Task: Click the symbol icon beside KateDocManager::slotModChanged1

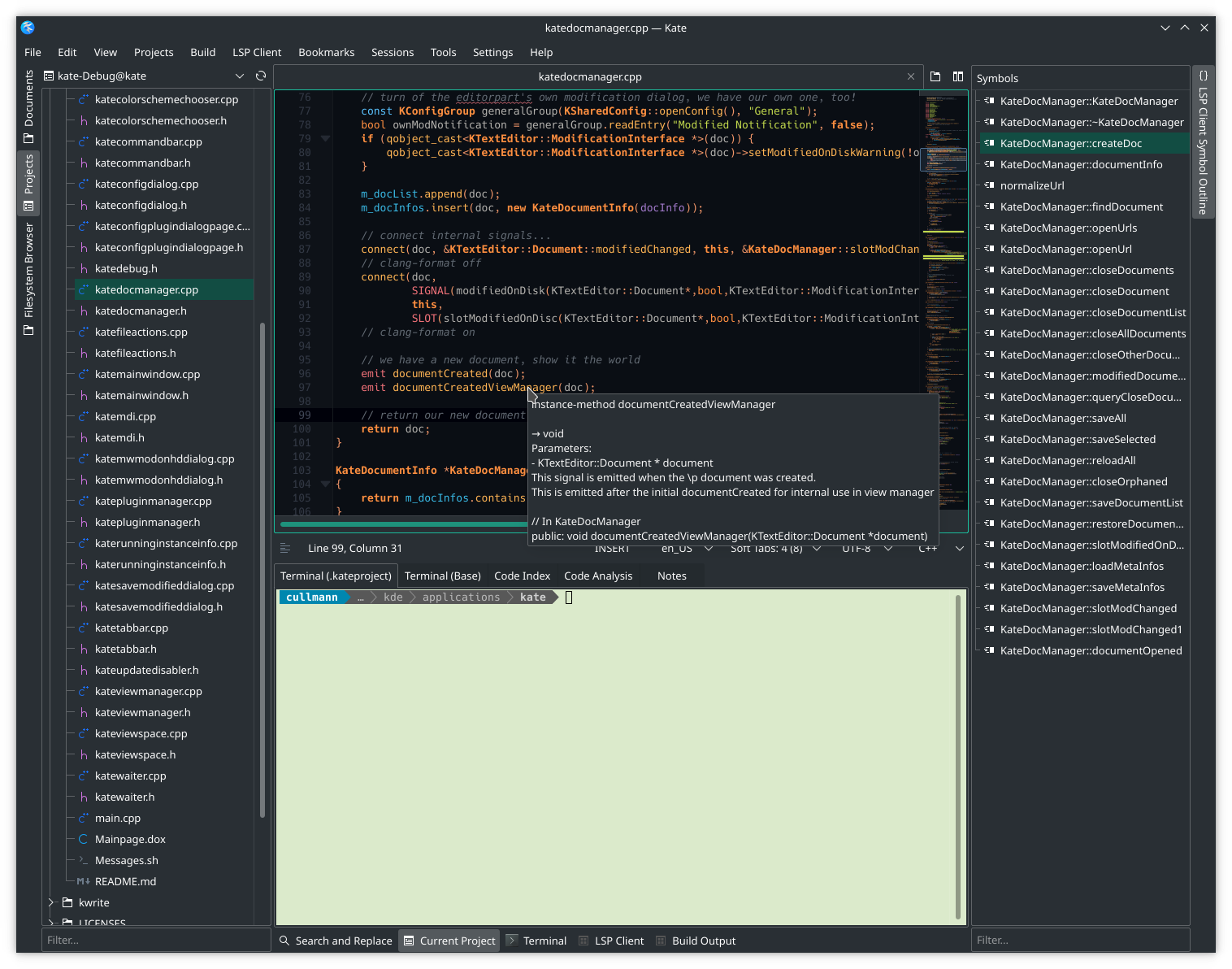Action: [x=989, y=629]
